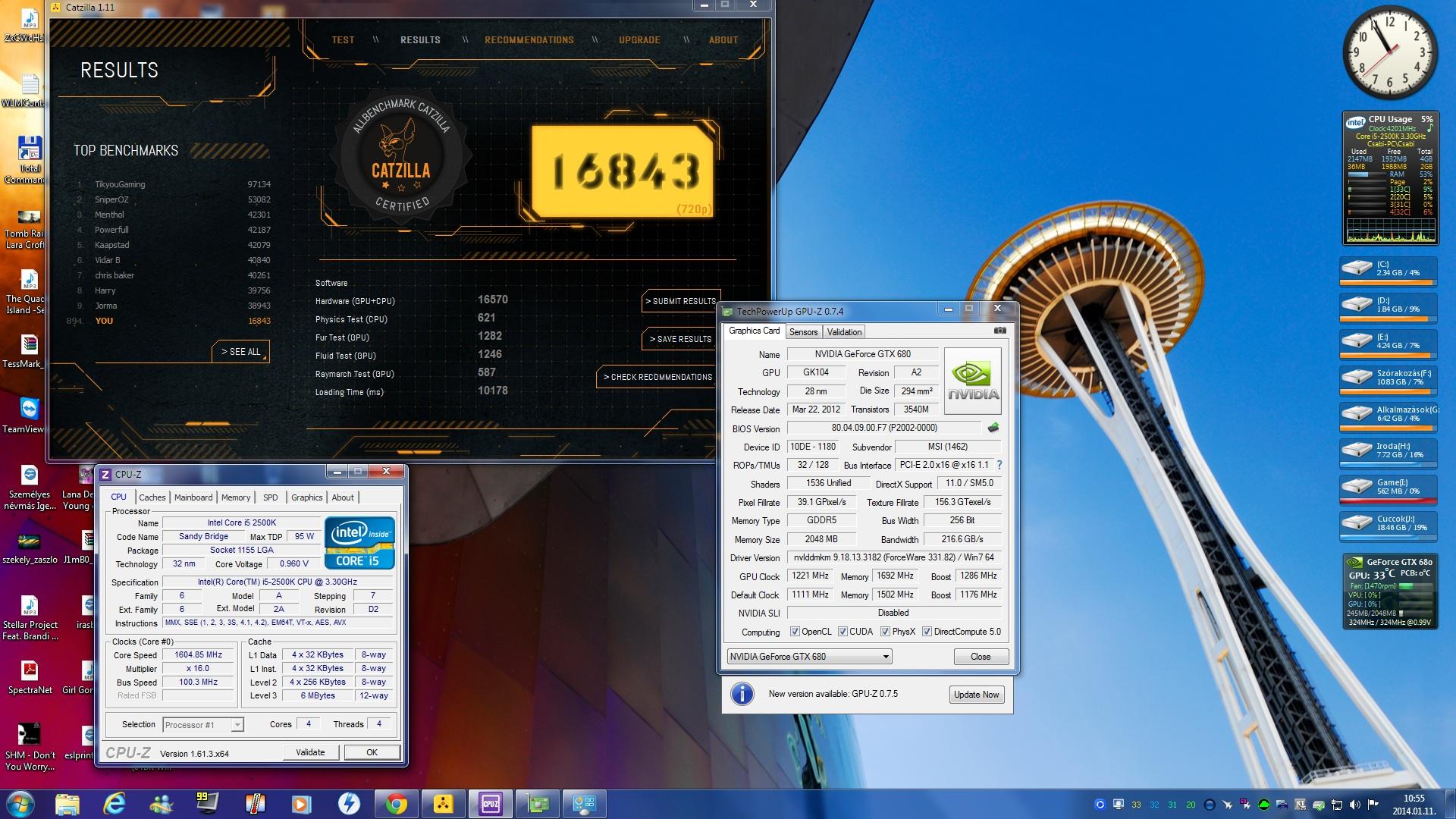Click CHECK RECOMMENDATIONS button
Image resolution: width=1456 pixels, height=819 pixels.
point(657,377)
